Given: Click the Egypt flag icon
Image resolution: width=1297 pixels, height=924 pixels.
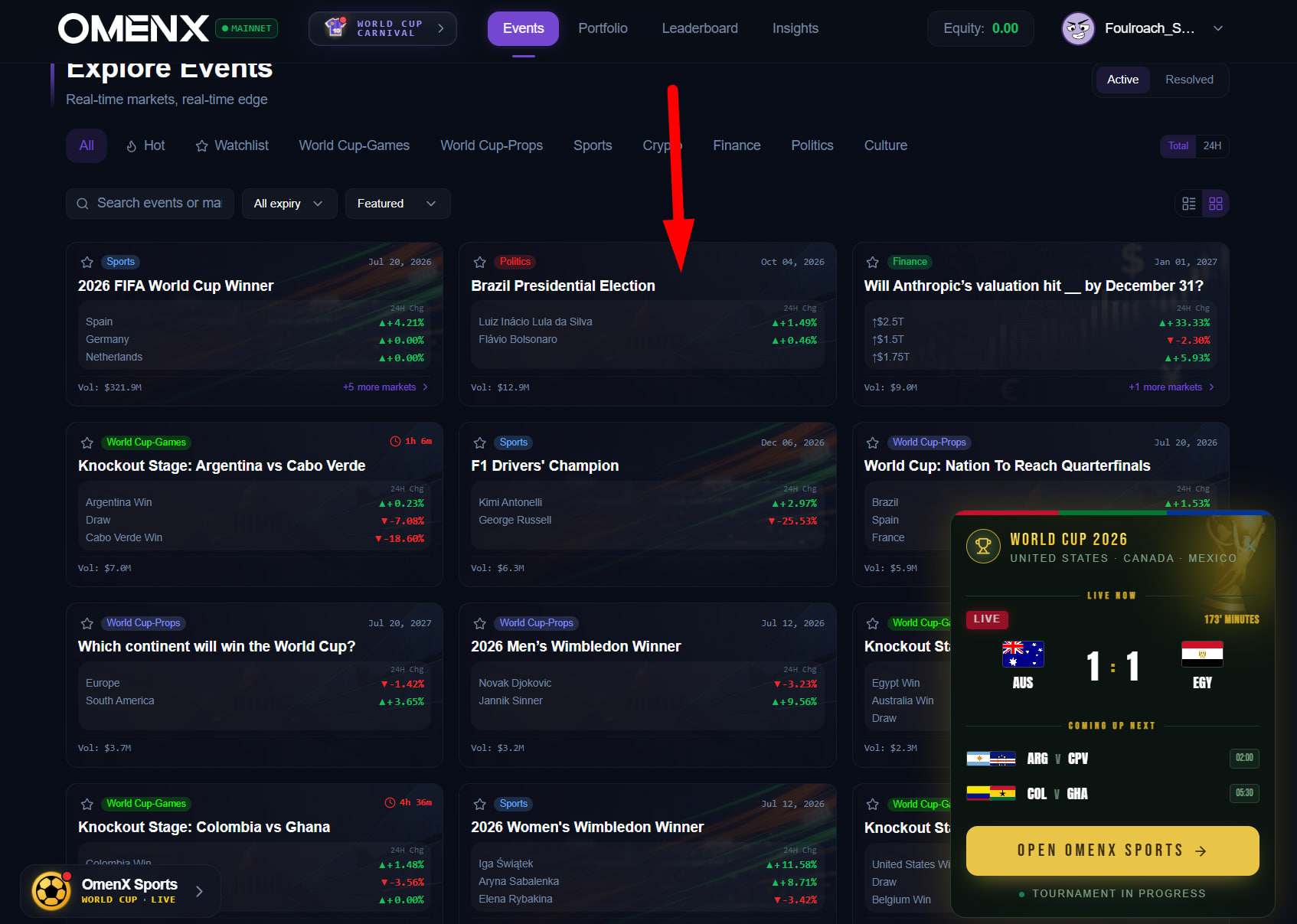Looking at the screenshot, I should [1202, 654].
